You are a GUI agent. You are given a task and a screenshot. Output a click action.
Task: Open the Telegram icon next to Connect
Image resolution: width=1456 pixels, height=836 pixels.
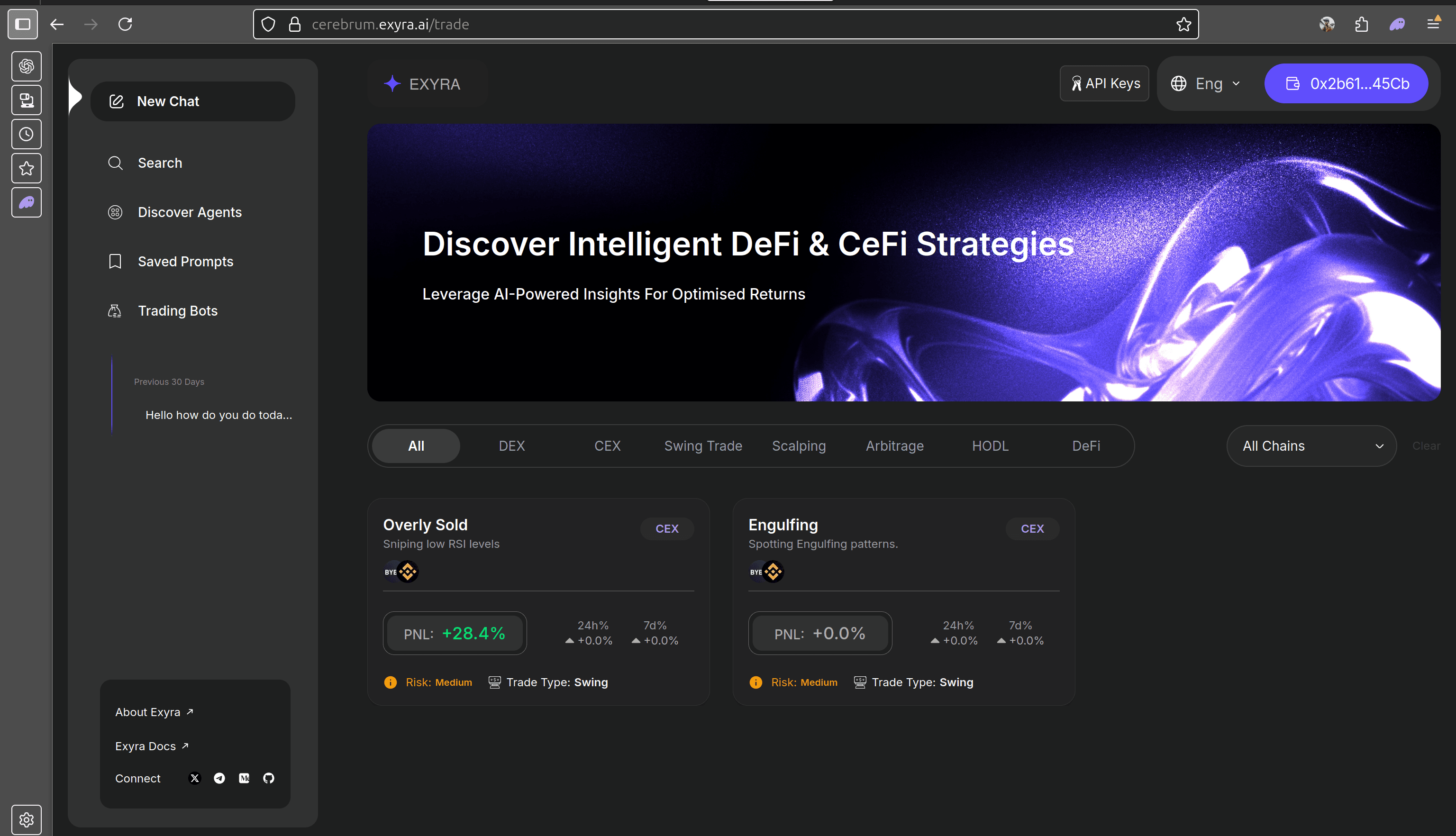pos(219,778)
